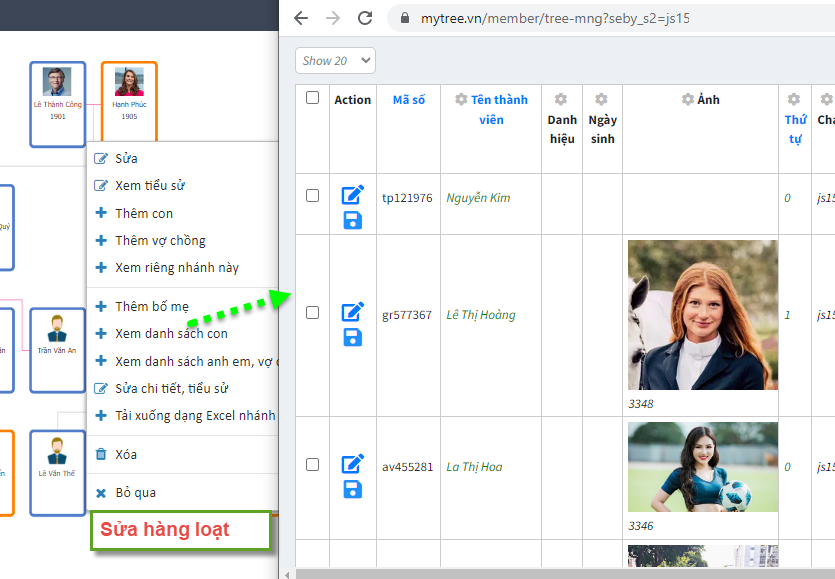Click Xóa in the context menu

point(126,455)
